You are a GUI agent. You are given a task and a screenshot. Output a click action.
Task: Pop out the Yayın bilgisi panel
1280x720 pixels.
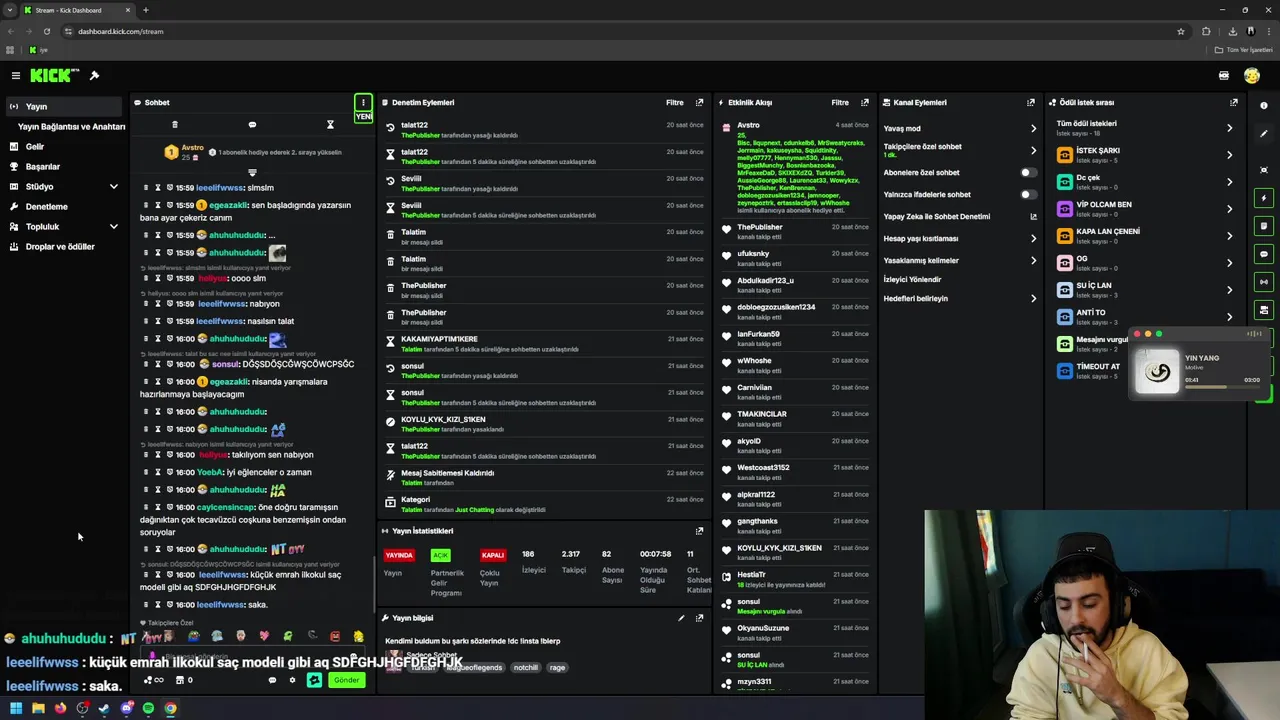click(x=699, y=618)
